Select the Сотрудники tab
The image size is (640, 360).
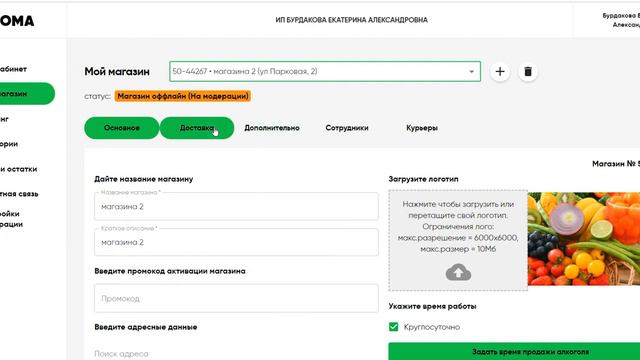[347, 128]
